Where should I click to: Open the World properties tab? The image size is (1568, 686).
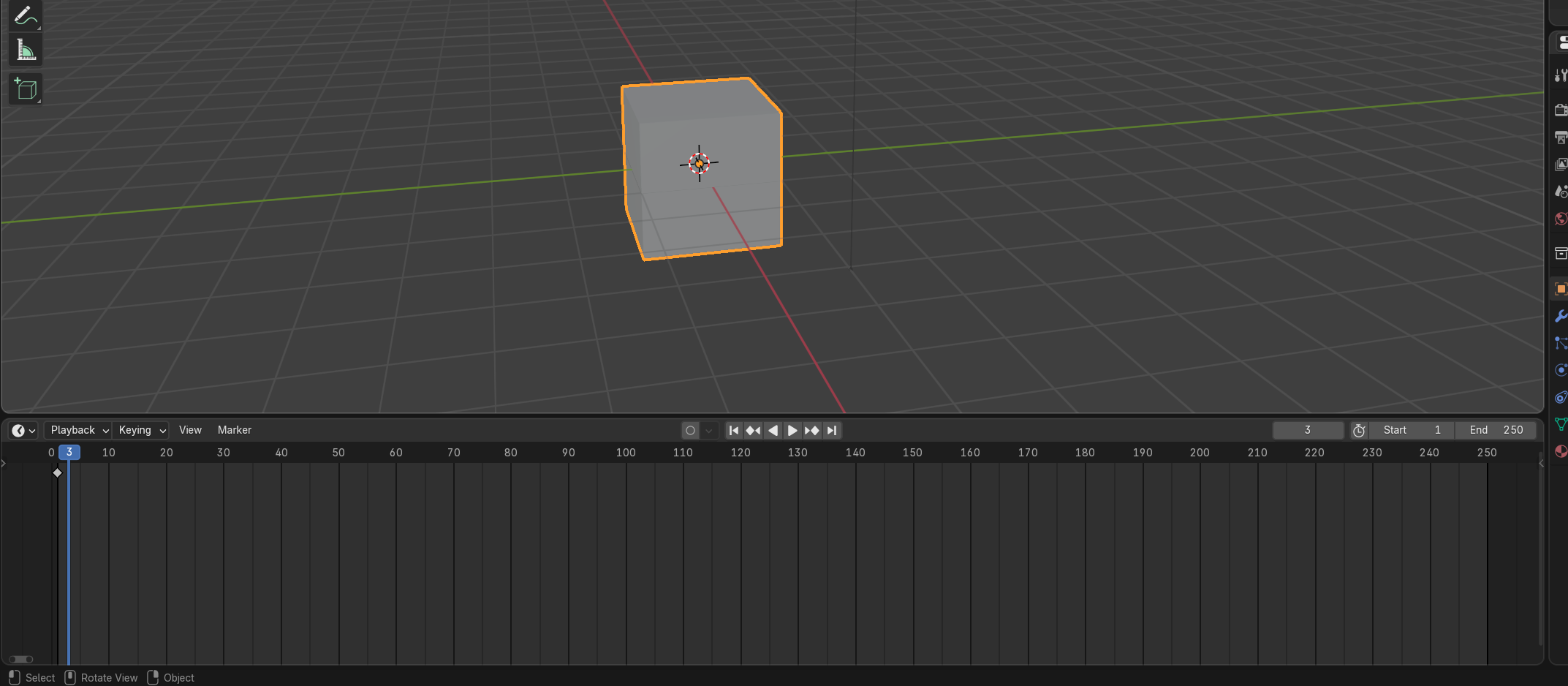click(1561, 219)
